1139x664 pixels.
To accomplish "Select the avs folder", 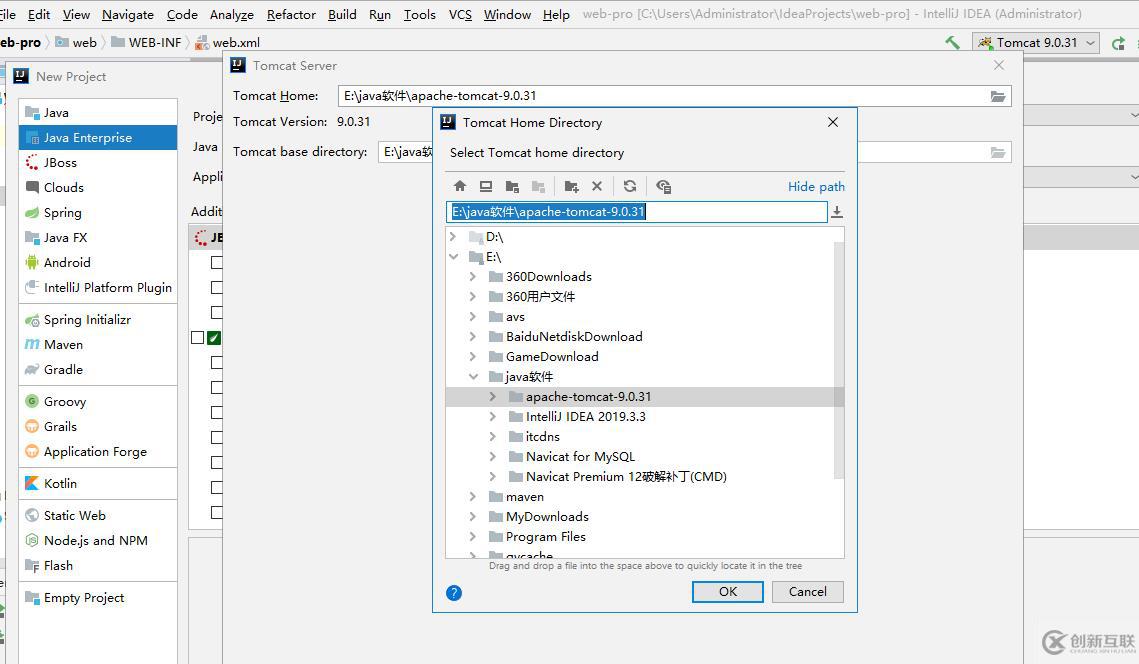I will (x=515, y=317).
